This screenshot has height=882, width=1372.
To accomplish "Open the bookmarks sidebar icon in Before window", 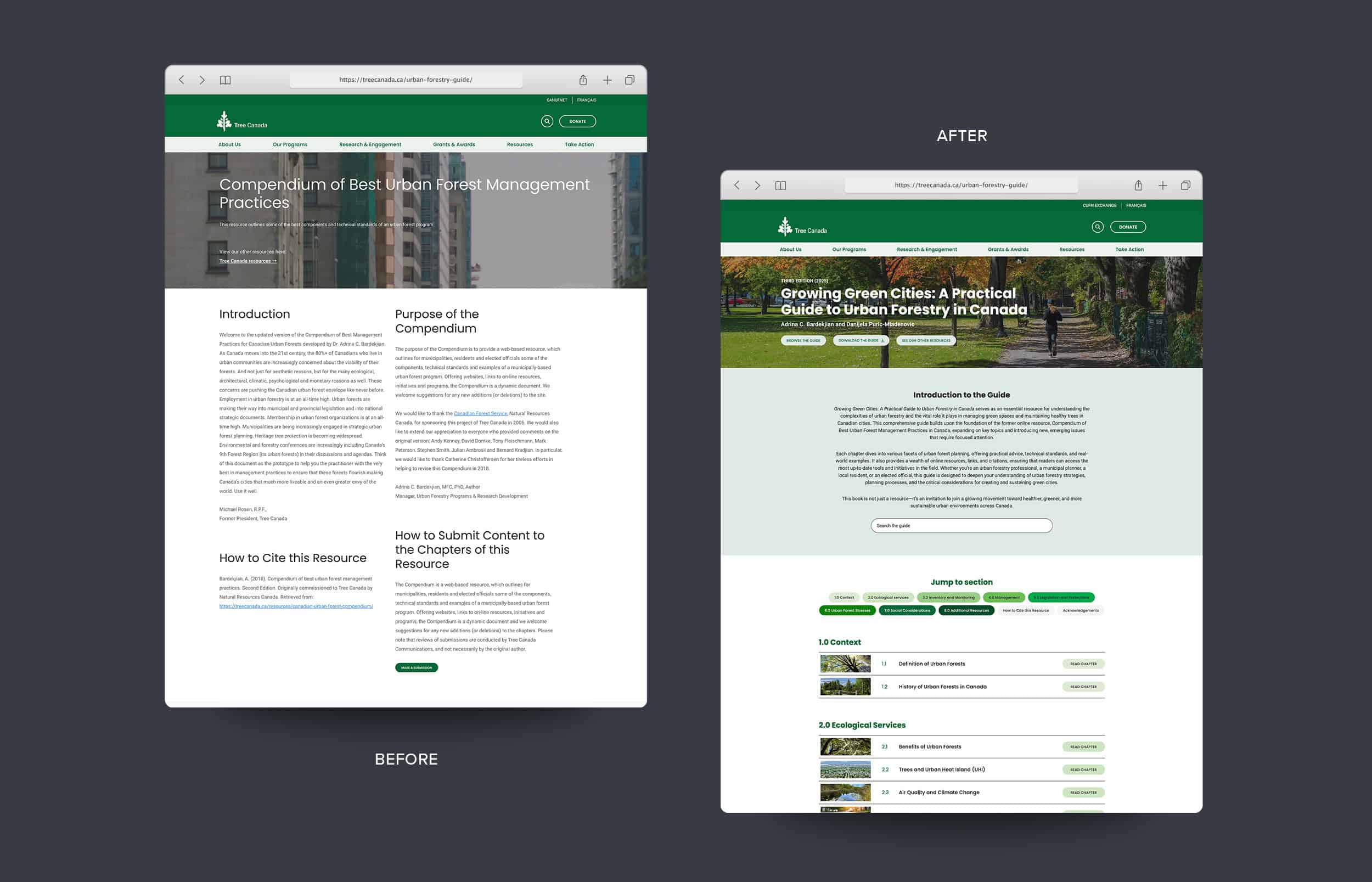I will pos(225,80).
